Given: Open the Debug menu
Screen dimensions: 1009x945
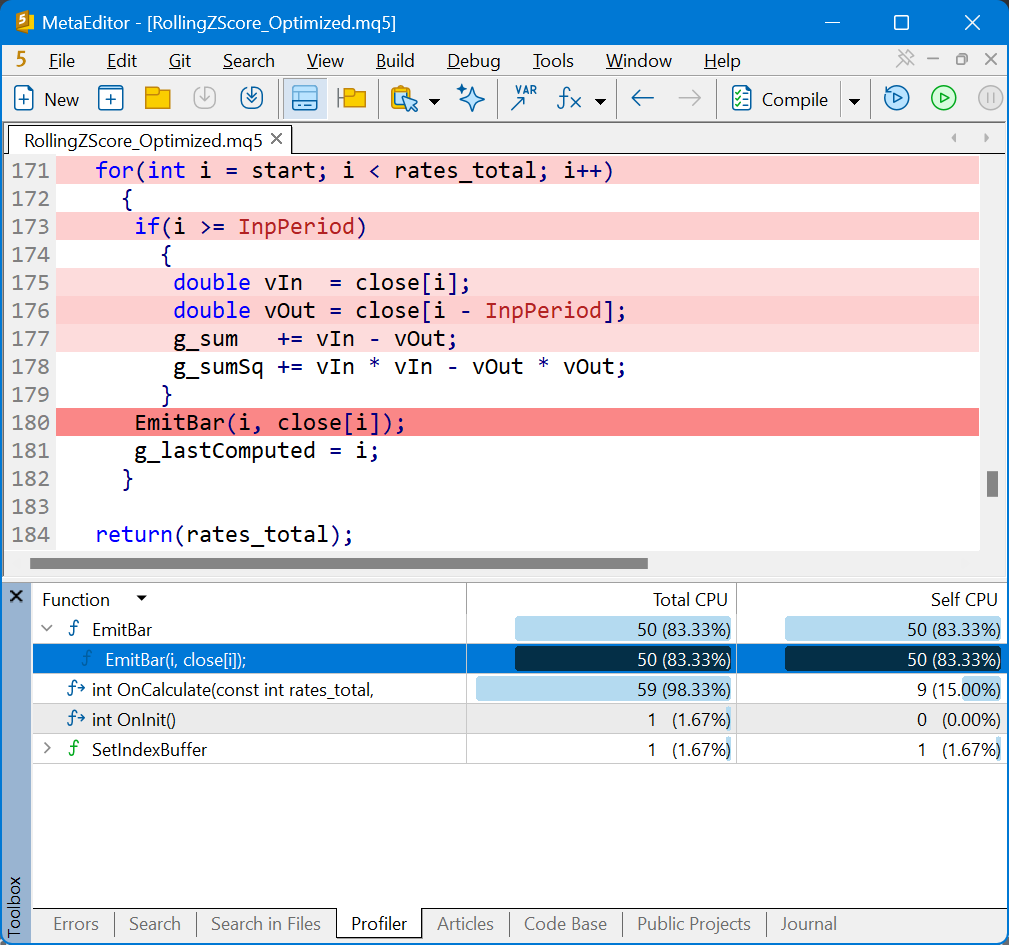Looking at the screenshot, I should pyautogui.click(x=474, y=61).
